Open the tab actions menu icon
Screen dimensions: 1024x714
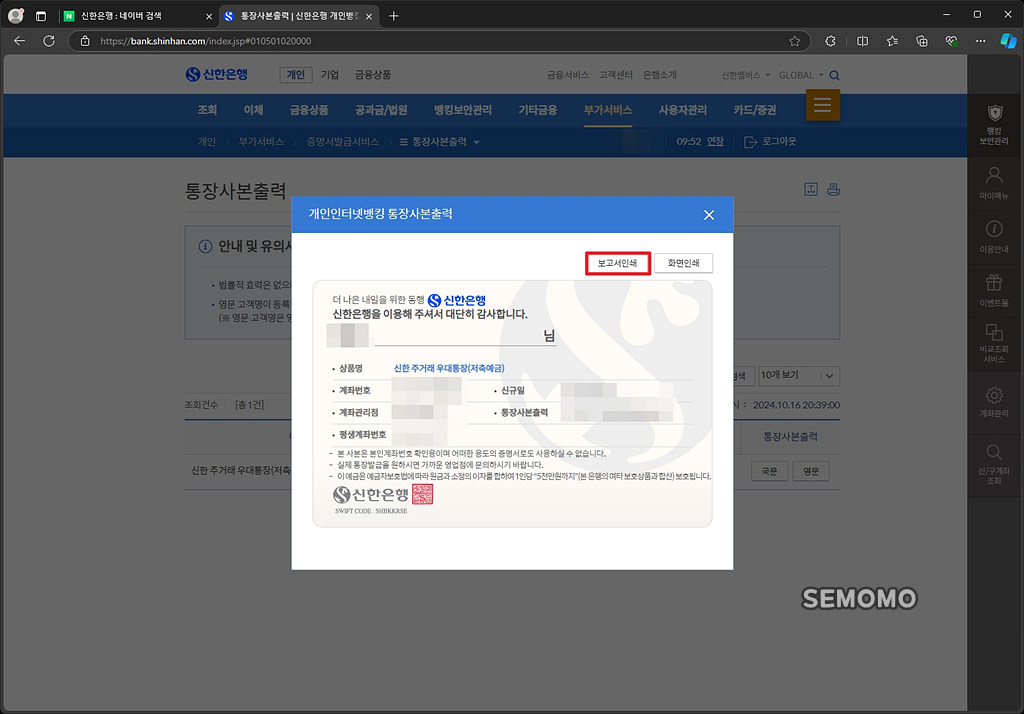(40, 16)
